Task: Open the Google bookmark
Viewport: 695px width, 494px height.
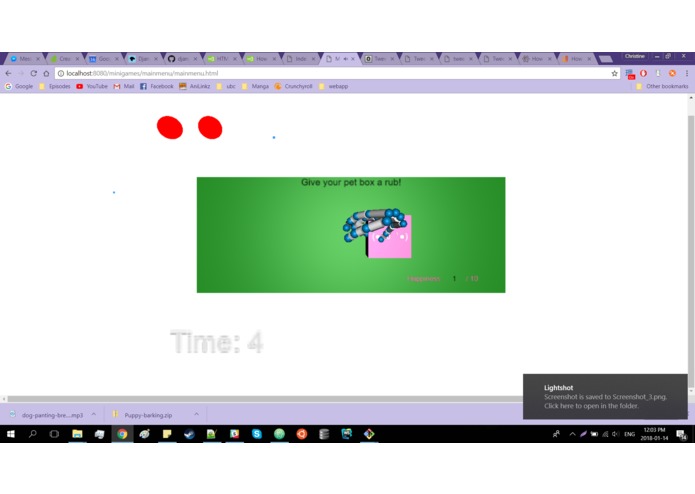Action: [19, 86]
